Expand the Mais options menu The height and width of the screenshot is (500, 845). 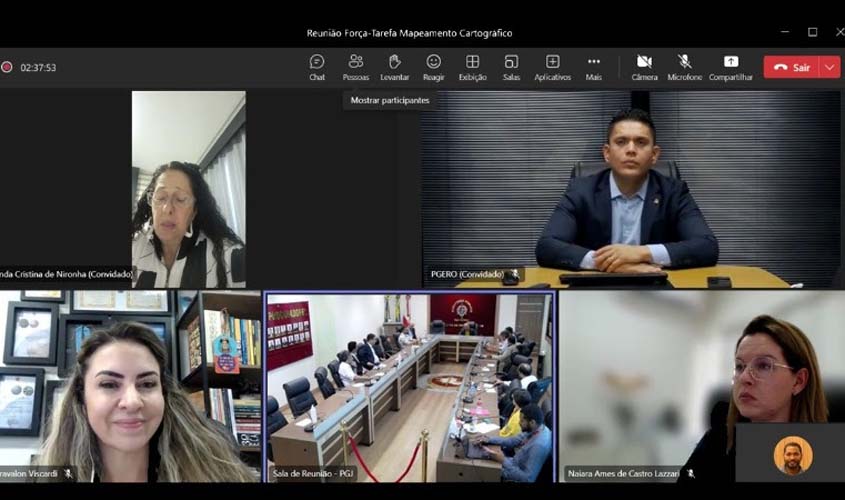point(594,67)
